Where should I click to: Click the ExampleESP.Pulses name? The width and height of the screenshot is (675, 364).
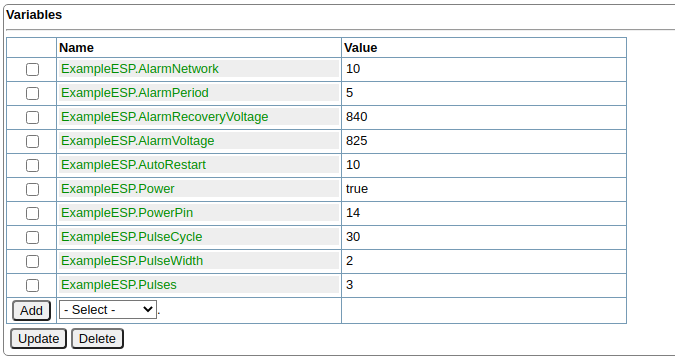point(119,285)
